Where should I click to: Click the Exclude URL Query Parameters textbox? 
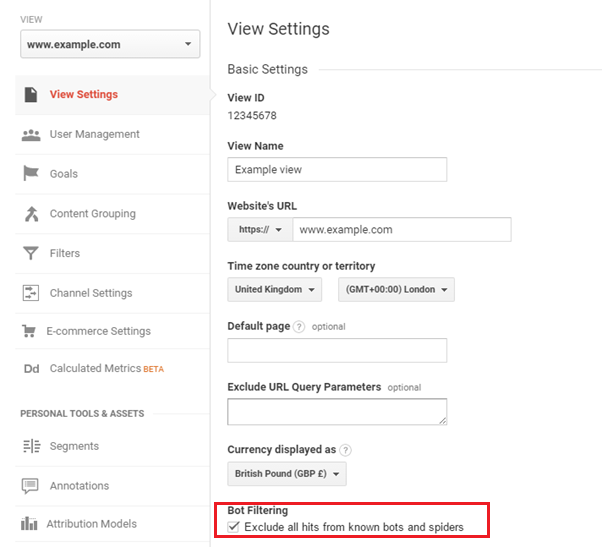(x=337, y=411)
